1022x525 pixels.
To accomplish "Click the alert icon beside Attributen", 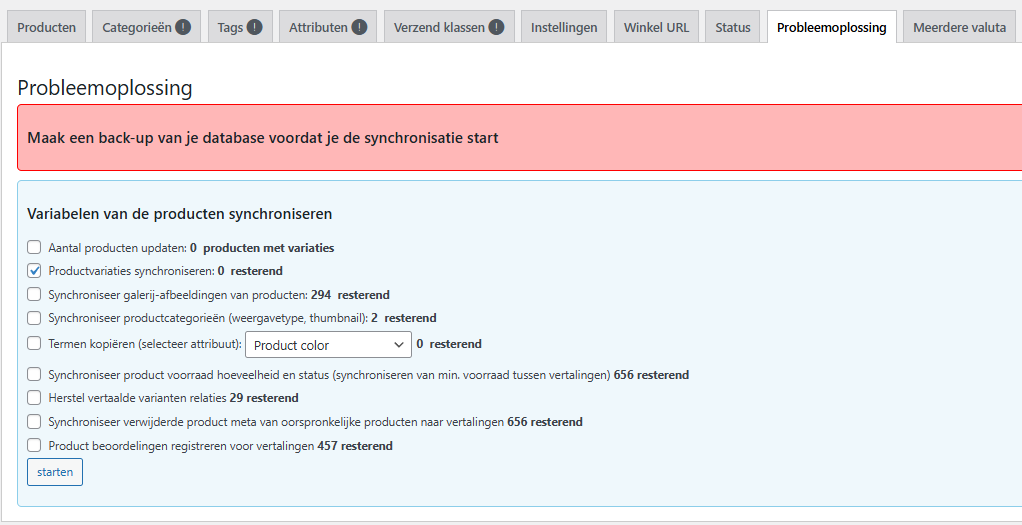I will pyautogui.click(x=359, y=27).
